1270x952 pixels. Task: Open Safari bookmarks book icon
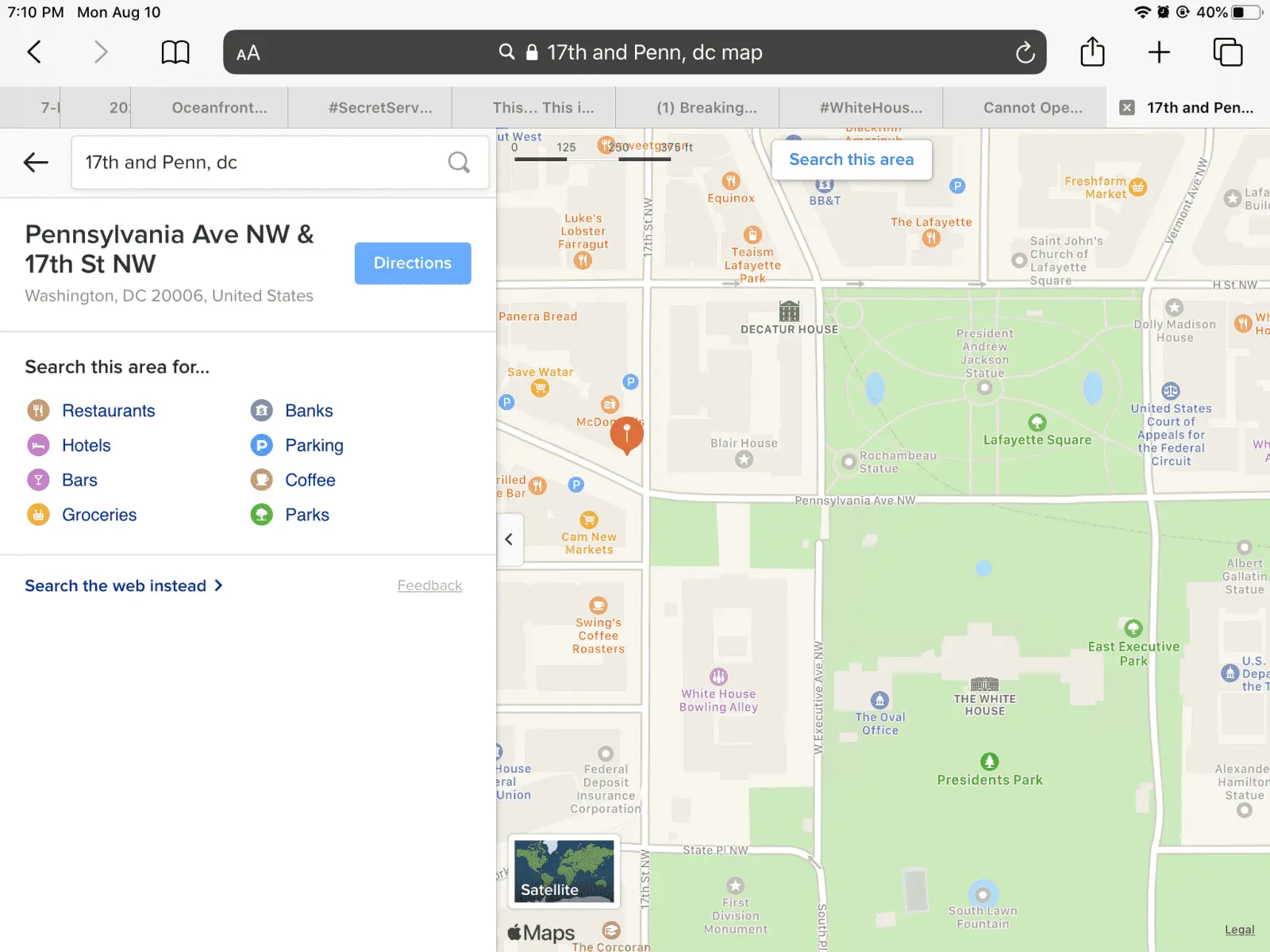175,52
